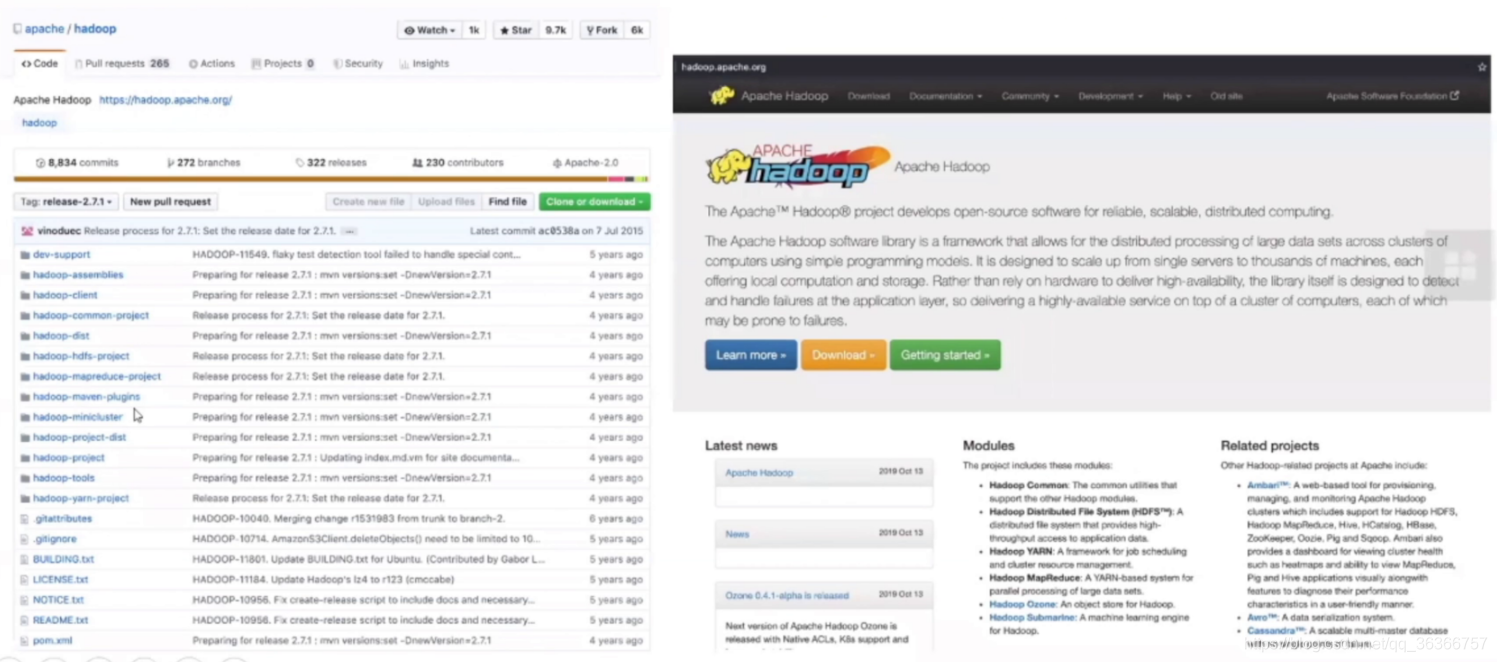This screenshot has width=1497, height=662.
Task: Open the hadoop-mapreduce-project folder
Action: point(97,376)
